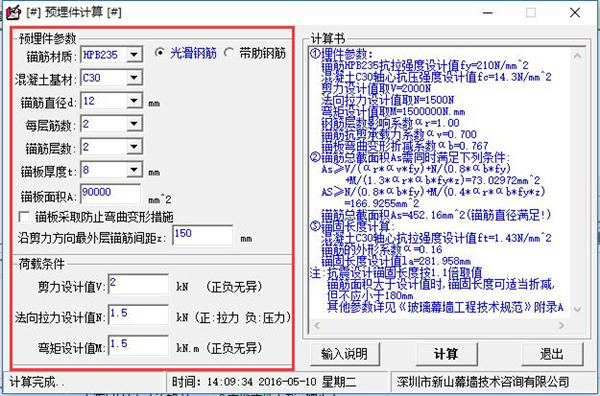
Task: Minimize the 预埋件计算 window
Action: coord(488,13)
